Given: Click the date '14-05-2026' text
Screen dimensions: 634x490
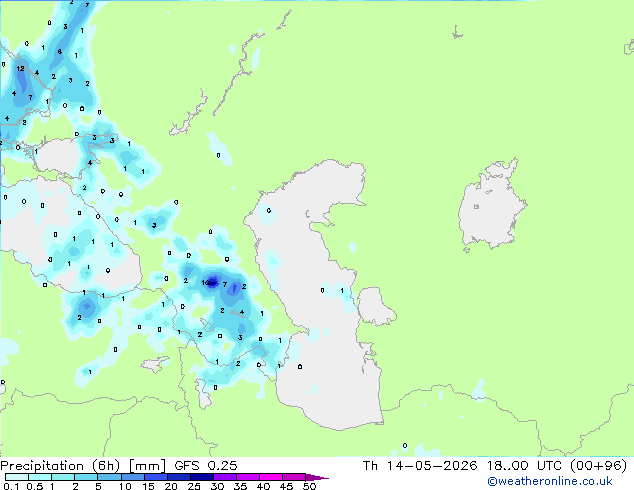Looking at the screenshot, I should coord(432,466).
